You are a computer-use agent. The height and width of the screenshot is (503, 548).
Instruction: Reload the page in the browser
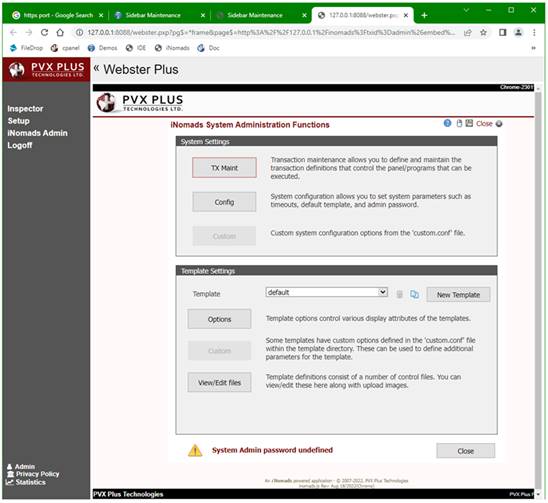tap(44, 33)
